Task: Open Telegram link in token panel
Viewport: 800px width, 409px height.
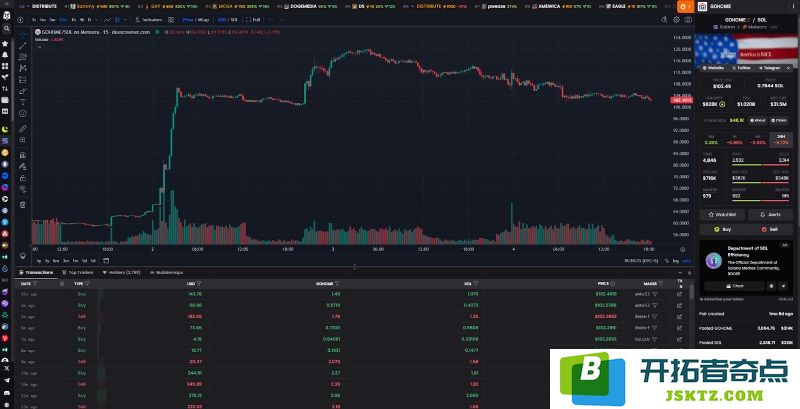Action: click(769, 68)
